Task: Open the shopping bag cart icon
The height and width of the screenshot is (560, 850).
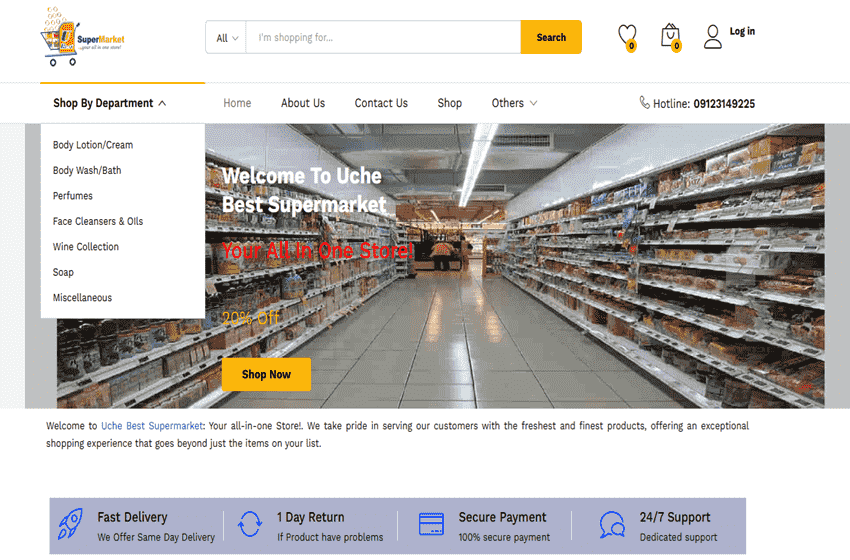Action: (670, 36)
